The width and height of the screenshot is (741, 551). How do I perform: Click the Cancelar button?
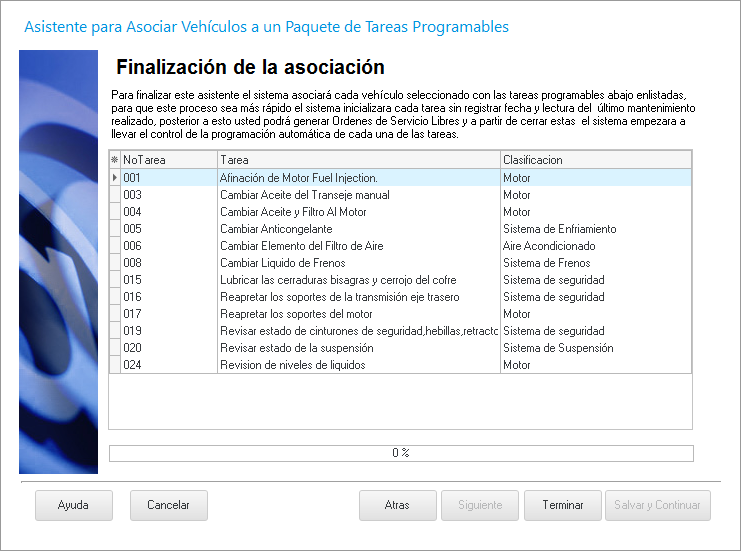(168, 505)
